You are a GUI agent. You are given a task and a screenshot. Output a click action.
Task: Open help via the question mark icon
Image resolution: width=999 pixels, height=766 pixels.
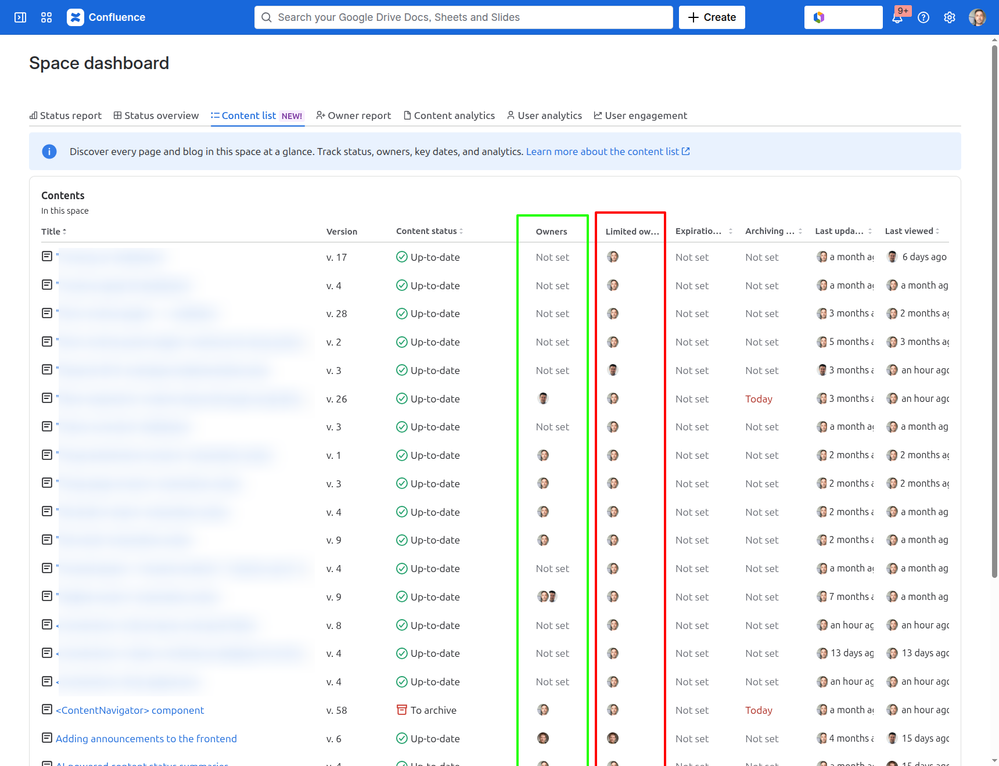tap(923, 17)
